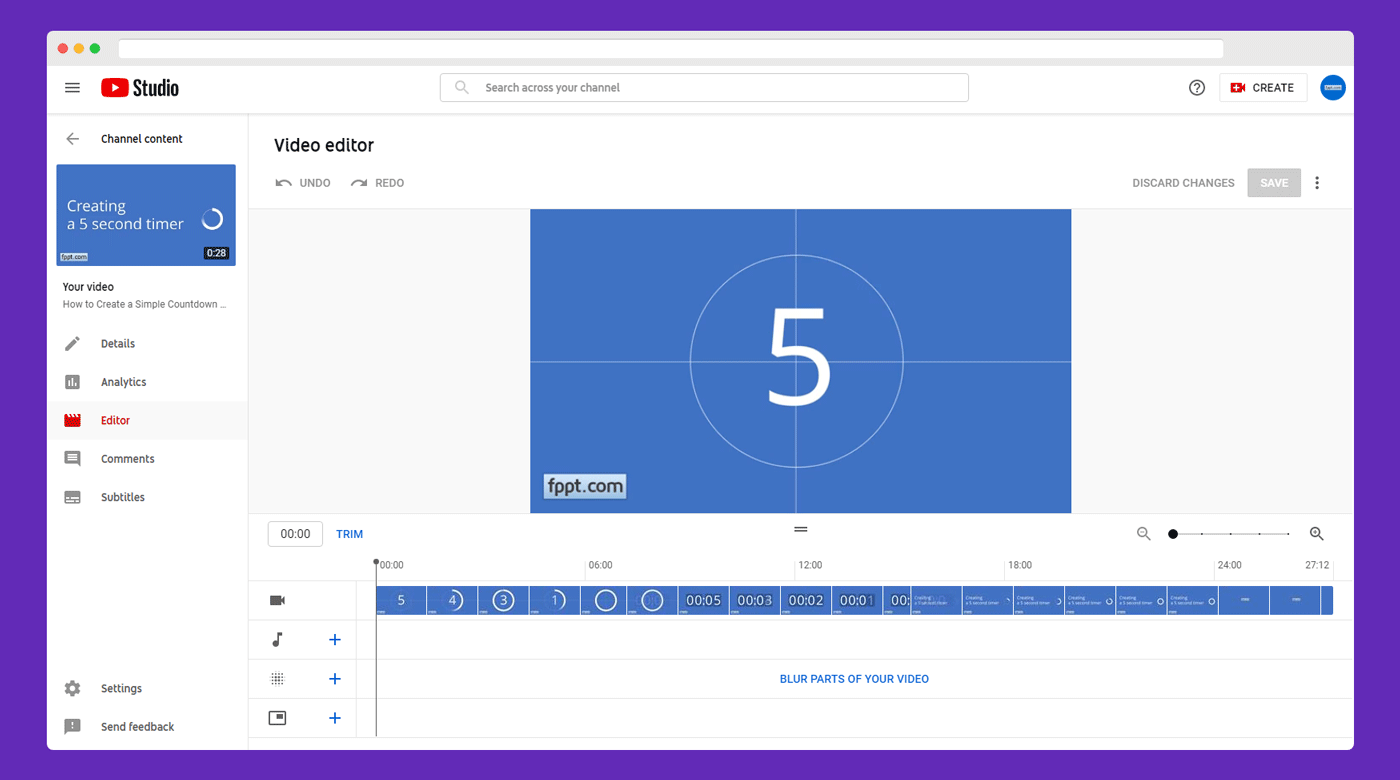
Task: Go to Subtitles in the sidebar
Action: pyautogui.click(x=122, y=497)
